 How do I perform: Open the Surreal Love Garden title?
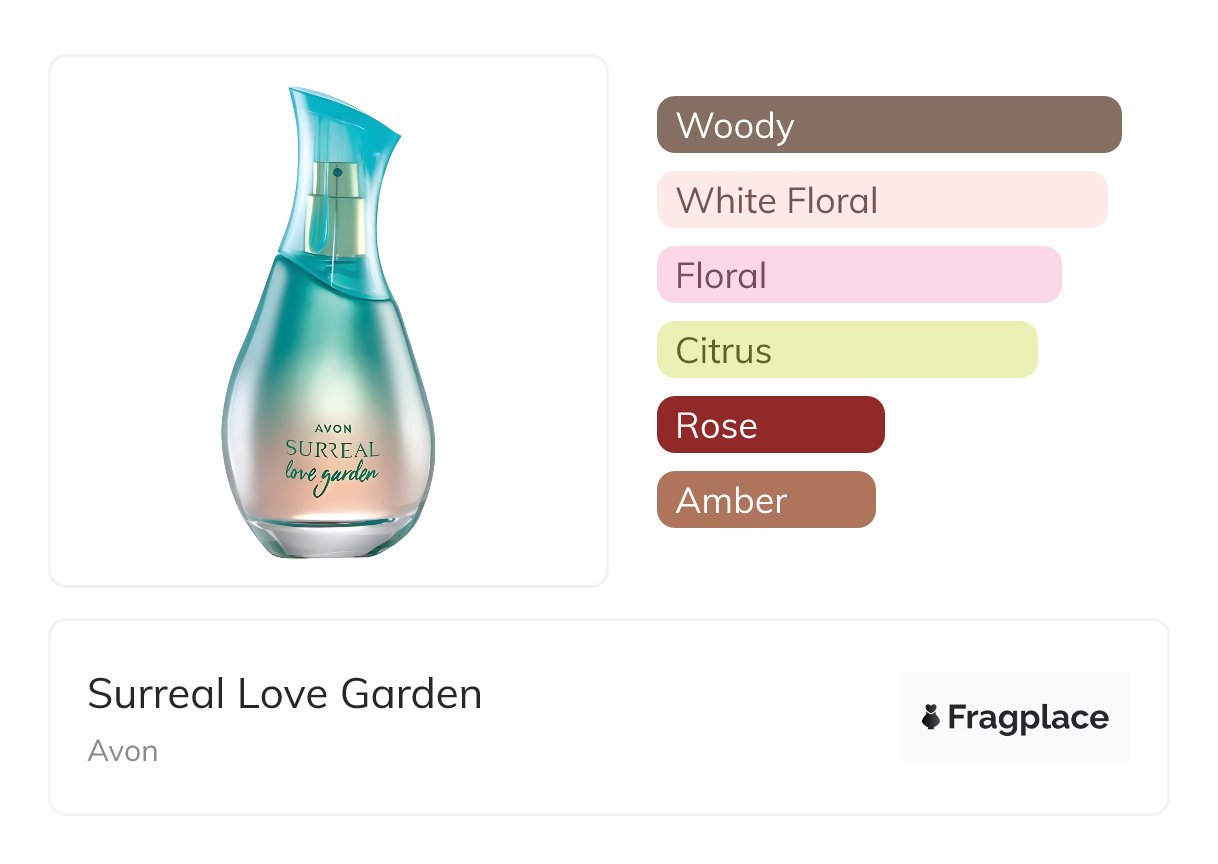click(x=285, y=694)
